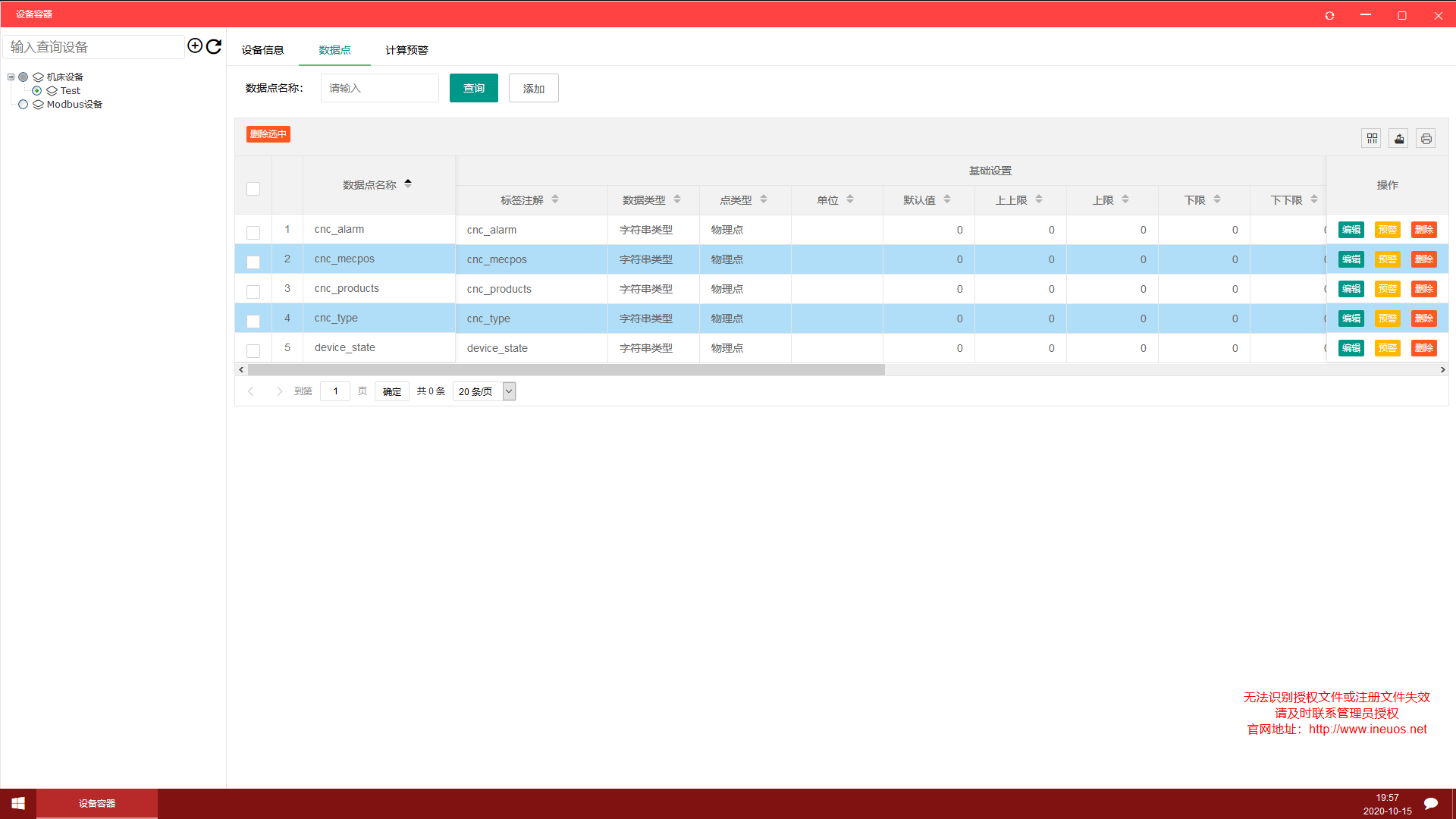Open Windows start menu icon

[18, 803]
